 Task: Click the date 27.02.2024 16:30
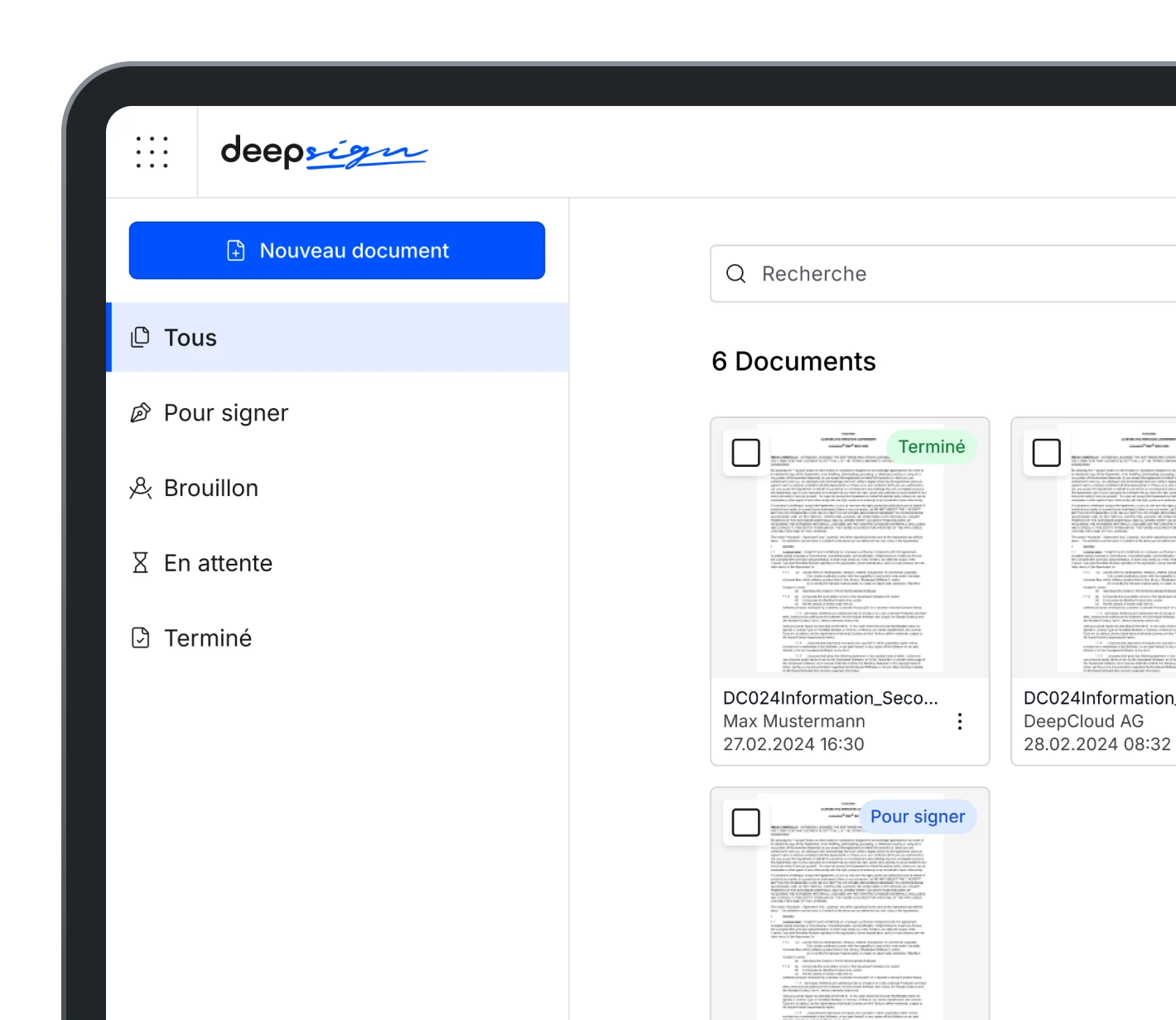click(x=794, y=744)
